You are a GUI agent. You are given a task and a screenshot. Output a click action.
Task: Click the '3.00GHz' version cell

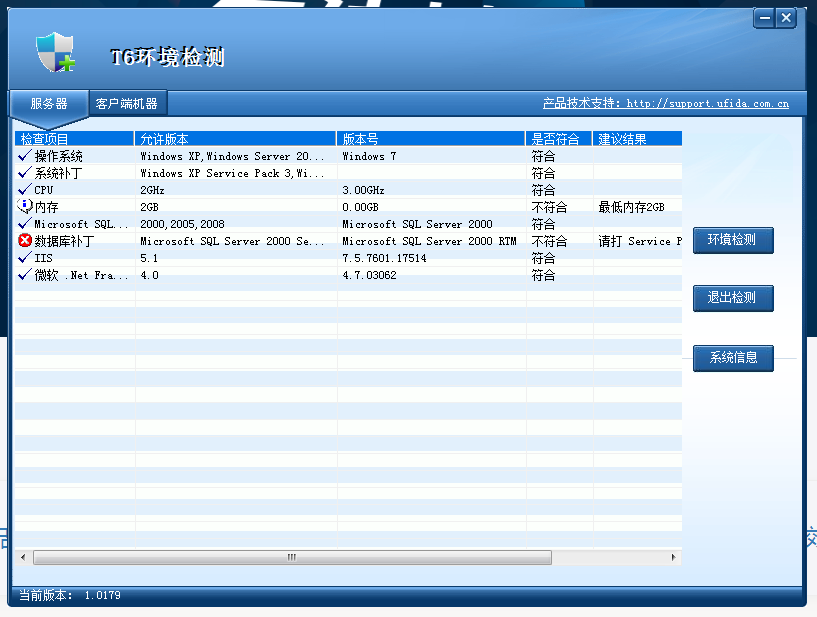[363, 190]
